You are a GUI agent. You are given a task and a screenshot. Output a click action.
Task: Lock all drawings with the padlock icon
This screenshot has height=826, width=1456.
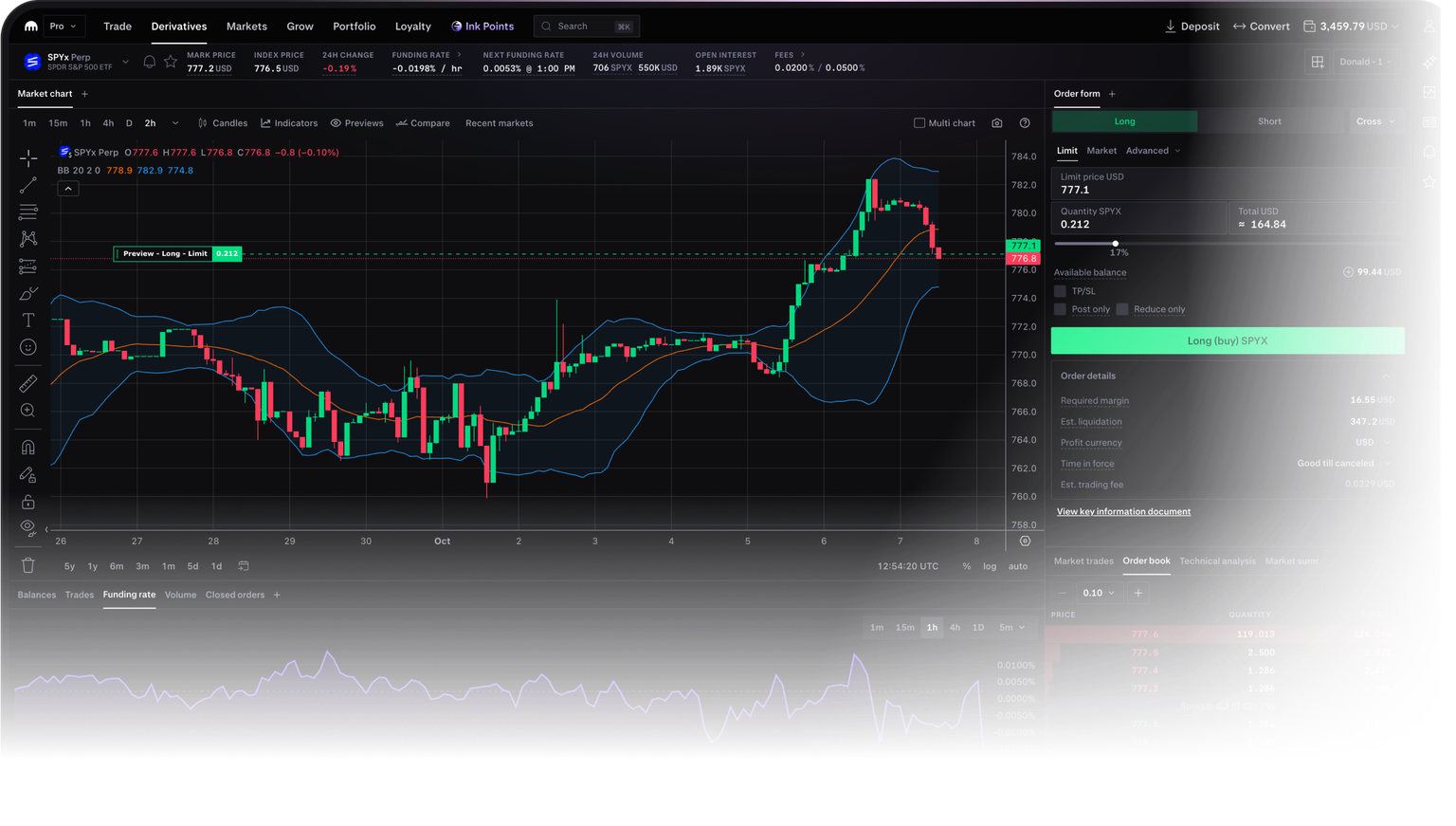(28, 502)
